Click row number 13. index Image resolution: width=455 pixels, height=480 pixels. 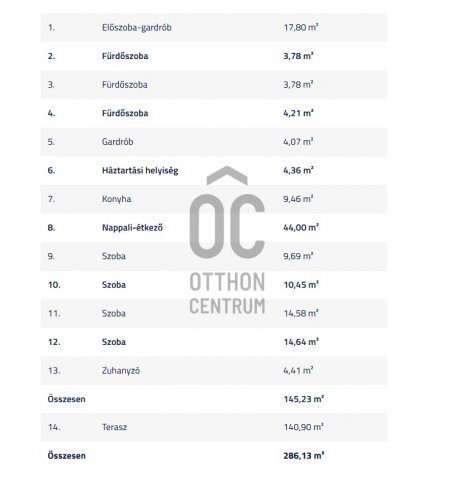54,371
